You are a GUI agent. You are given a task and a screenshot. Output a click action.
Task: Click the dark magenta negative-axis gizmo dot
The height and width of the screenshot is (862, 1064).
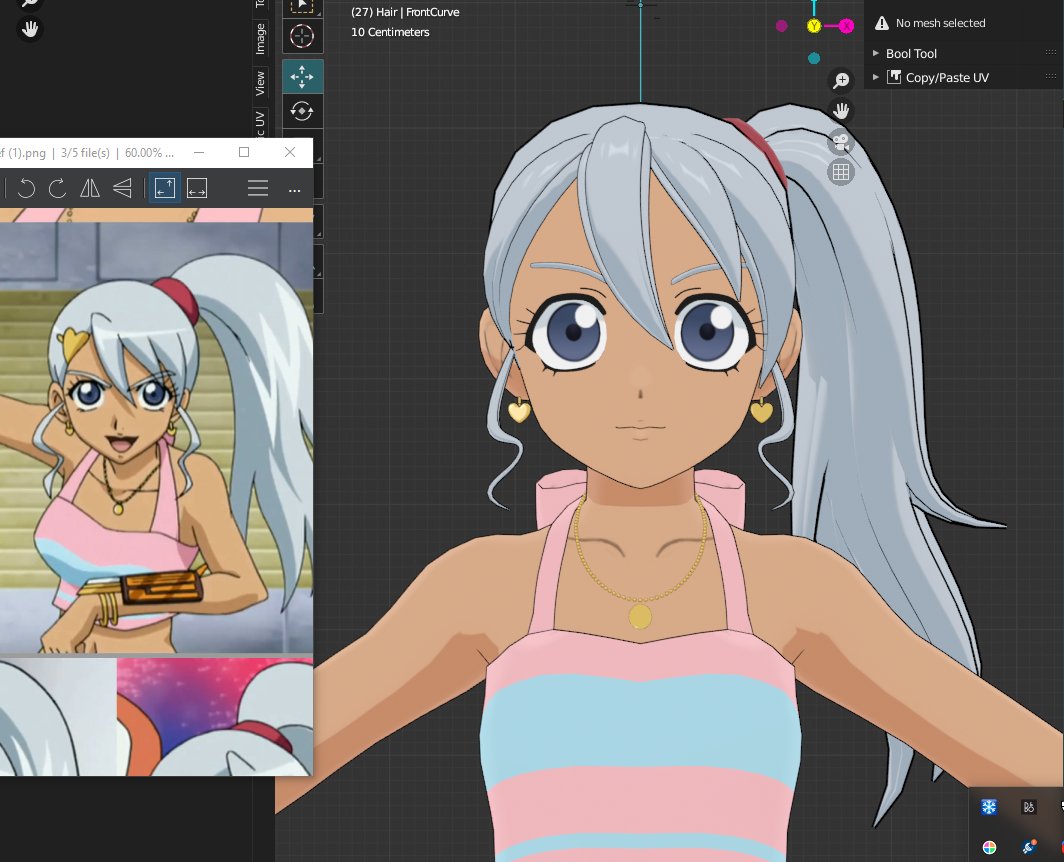782,26
